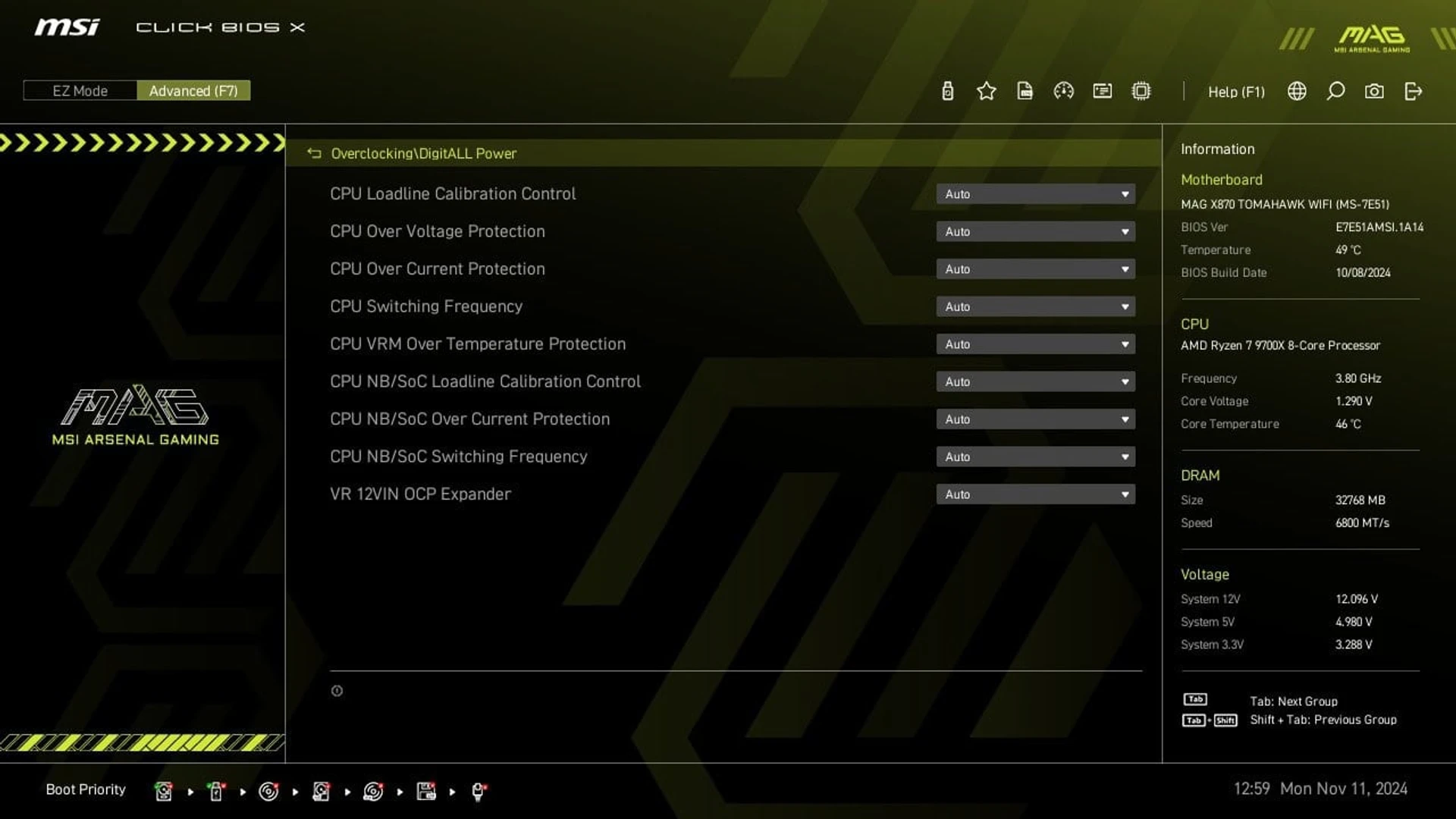Expand CPU VRM Over Temperature Protection dropdown
The image size is (1456, 819).
[1035, 344]
